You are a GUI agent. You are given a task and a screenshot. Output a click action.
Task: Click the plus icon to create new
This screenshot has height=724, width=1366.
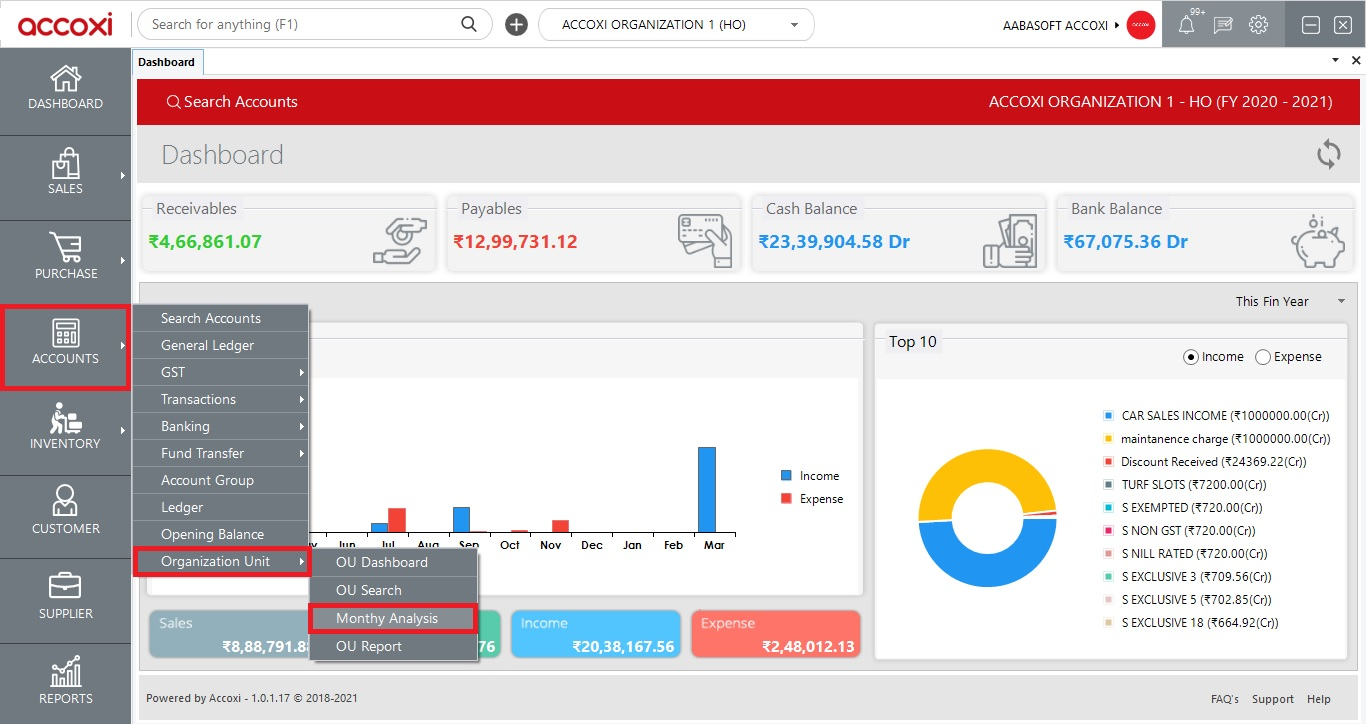[x=516, y=23]
